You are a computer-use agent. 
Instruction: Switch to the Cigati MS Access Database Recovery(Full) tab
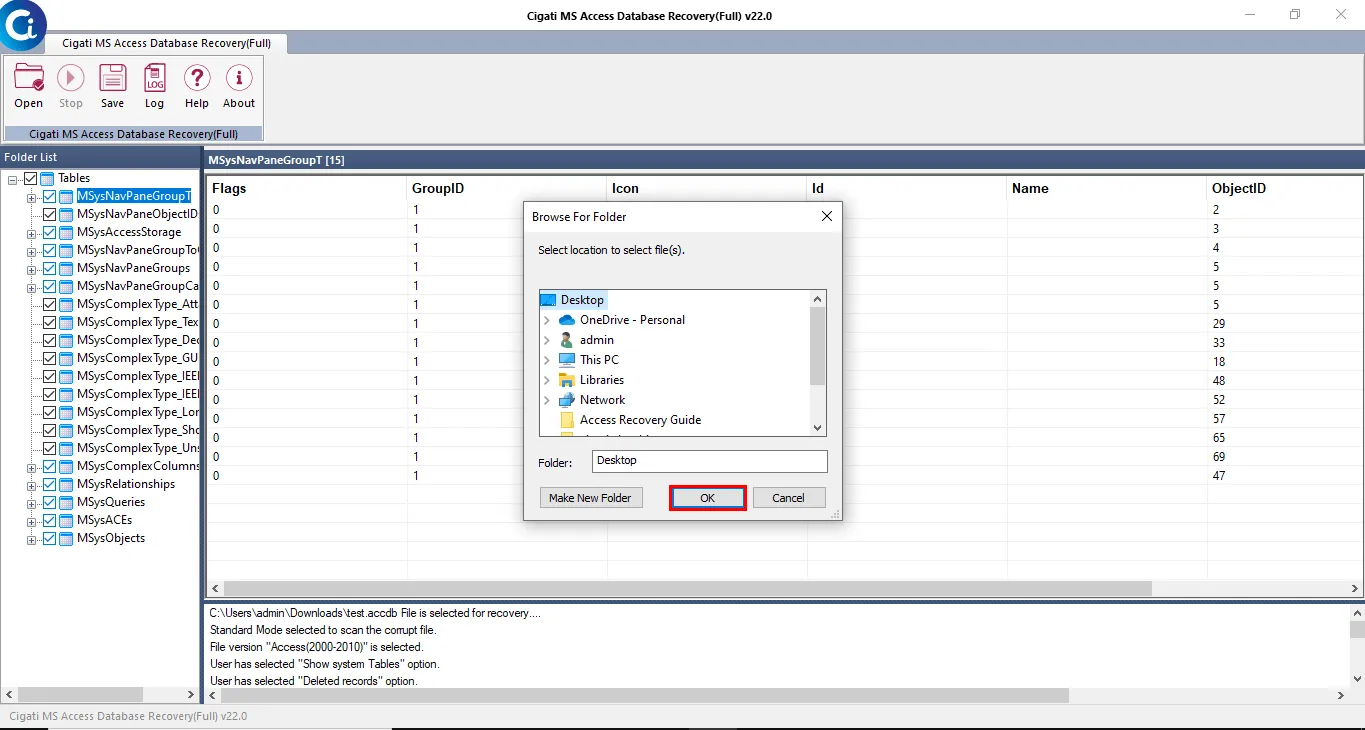pyautogui.click(x=169, y=43)
